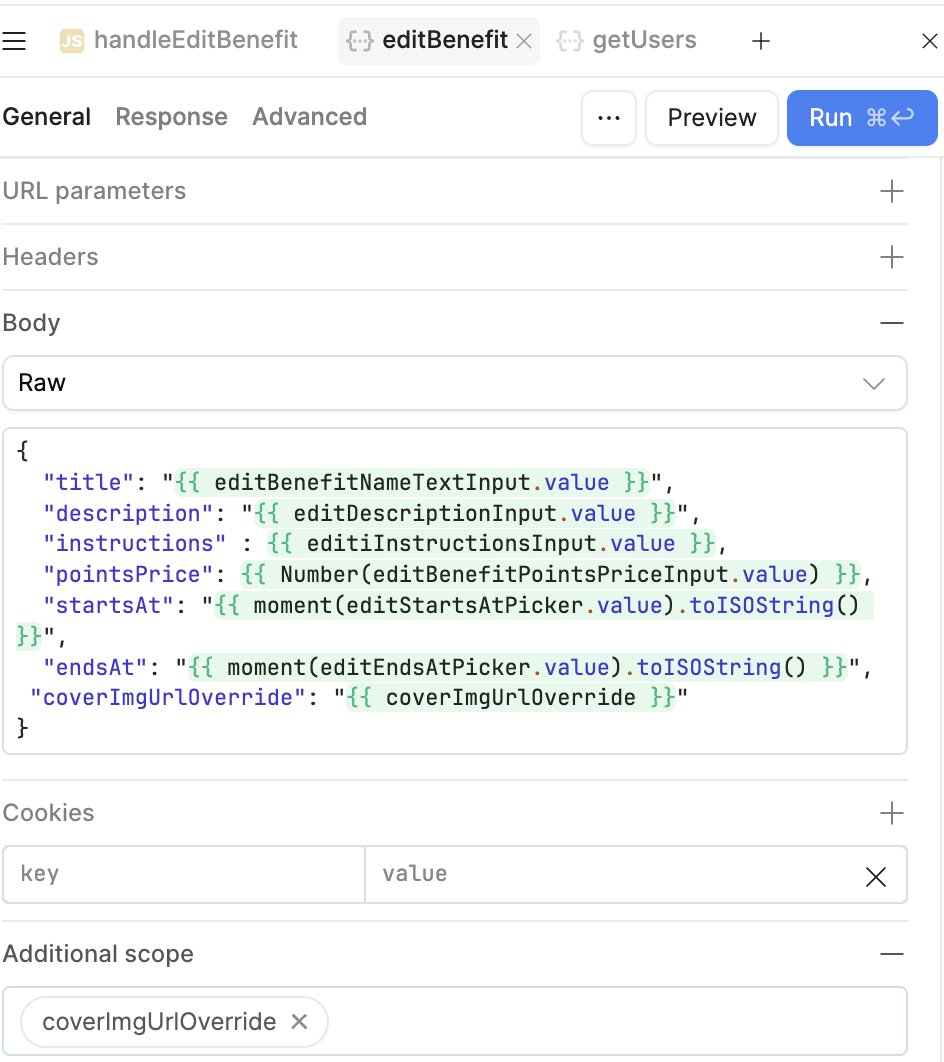Open the more options ellipsis menu
This screenshot has width=944, height=1062.
(608, 118)
